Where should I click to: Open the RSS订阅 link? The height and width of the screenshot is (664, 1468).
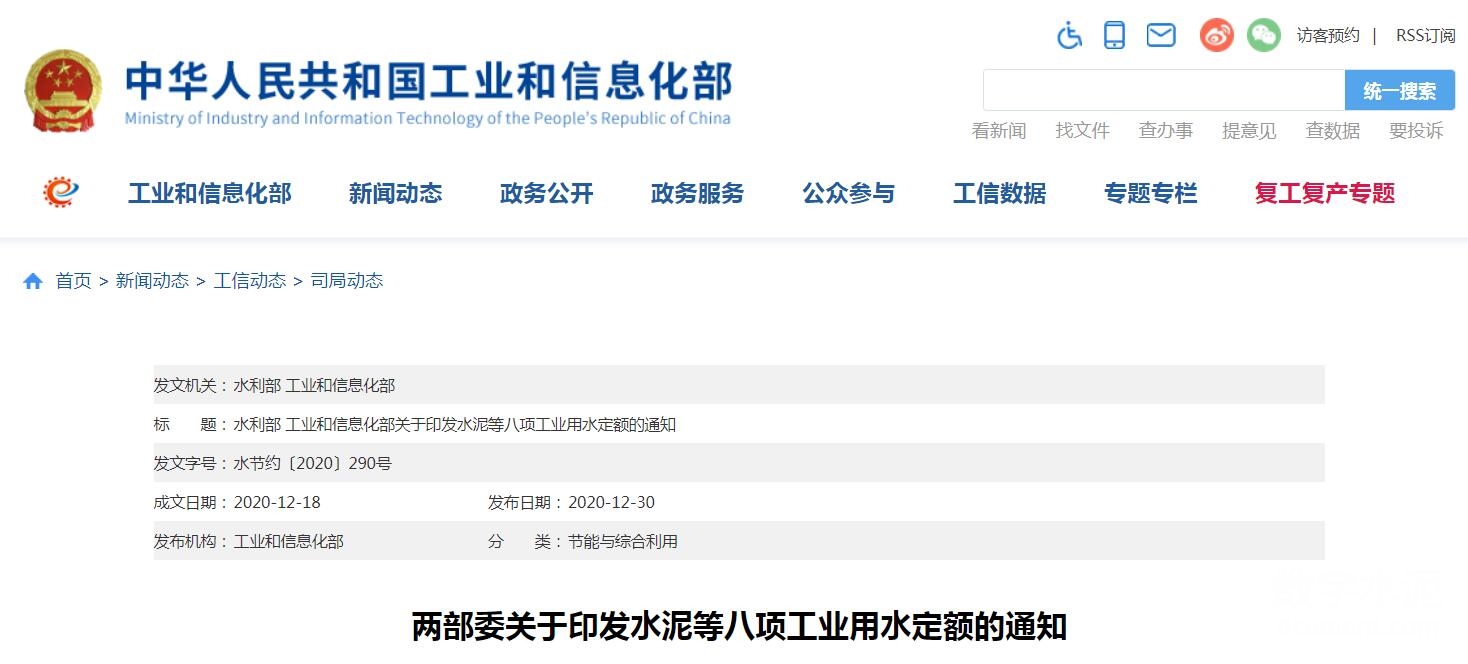1425,36
